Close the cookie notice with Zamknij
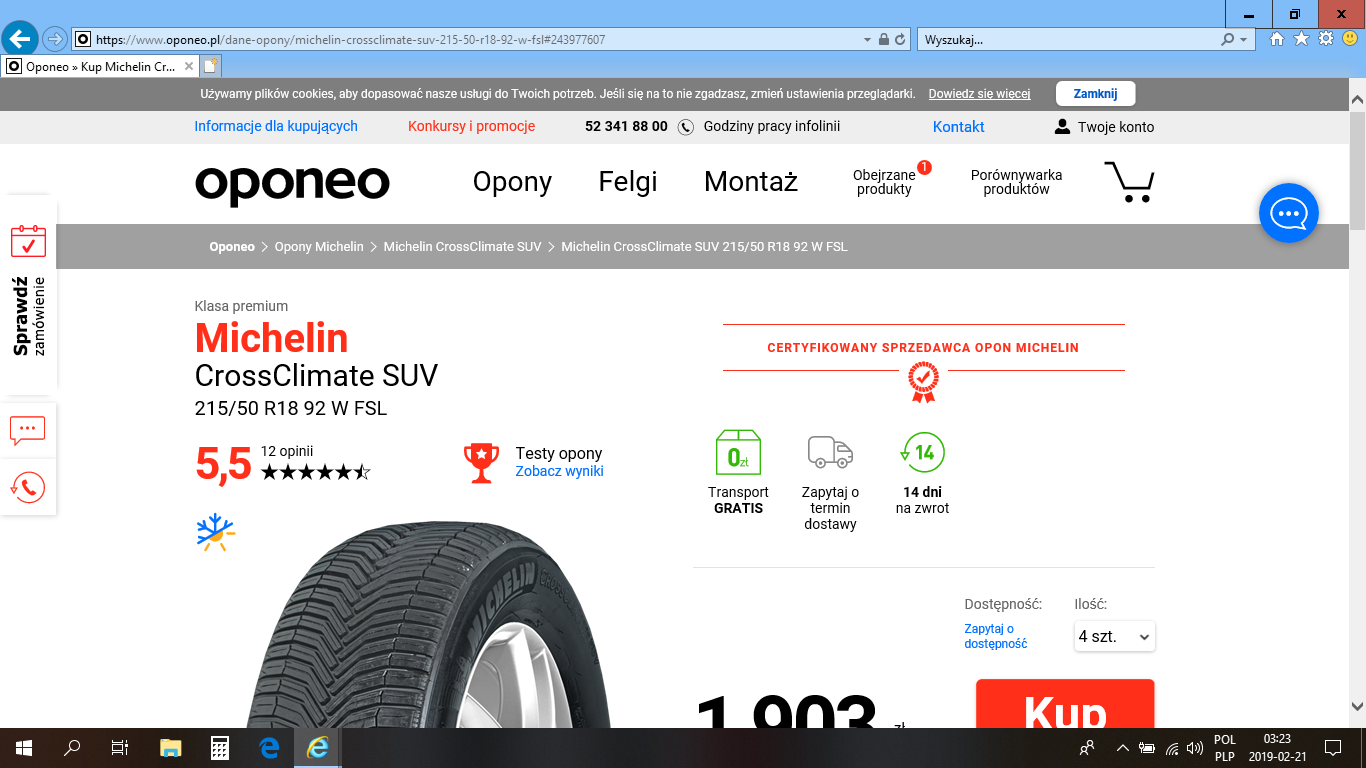1366x768 pixels. [x=1095, y=94]
